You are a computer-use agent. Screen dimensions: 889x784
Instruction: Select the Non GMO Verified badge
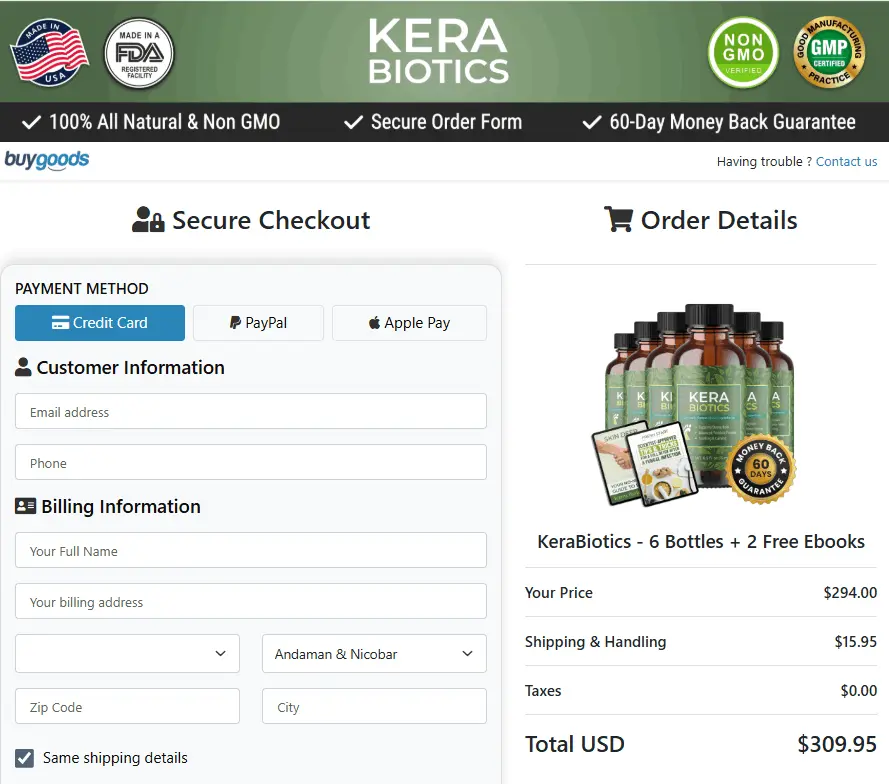pos(743,53)
